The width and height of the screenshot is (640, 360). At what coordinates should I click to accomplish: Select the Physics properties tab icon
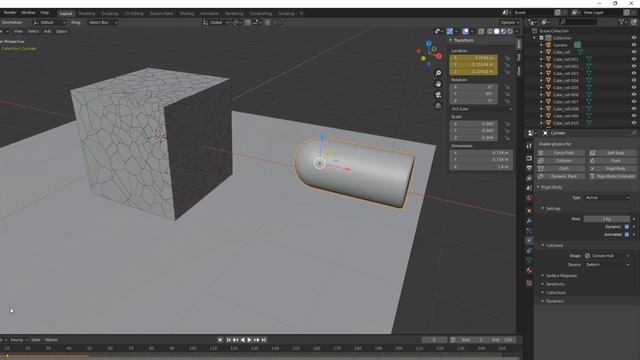tap(529, 240)
